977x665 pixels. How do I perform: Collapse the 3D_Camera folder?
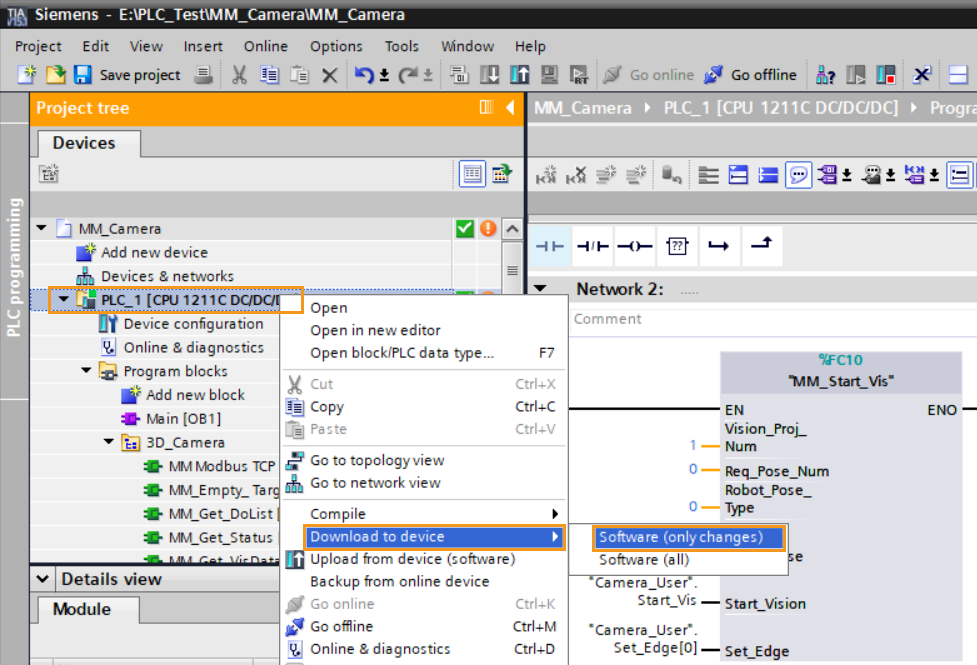tap(108, 442)
